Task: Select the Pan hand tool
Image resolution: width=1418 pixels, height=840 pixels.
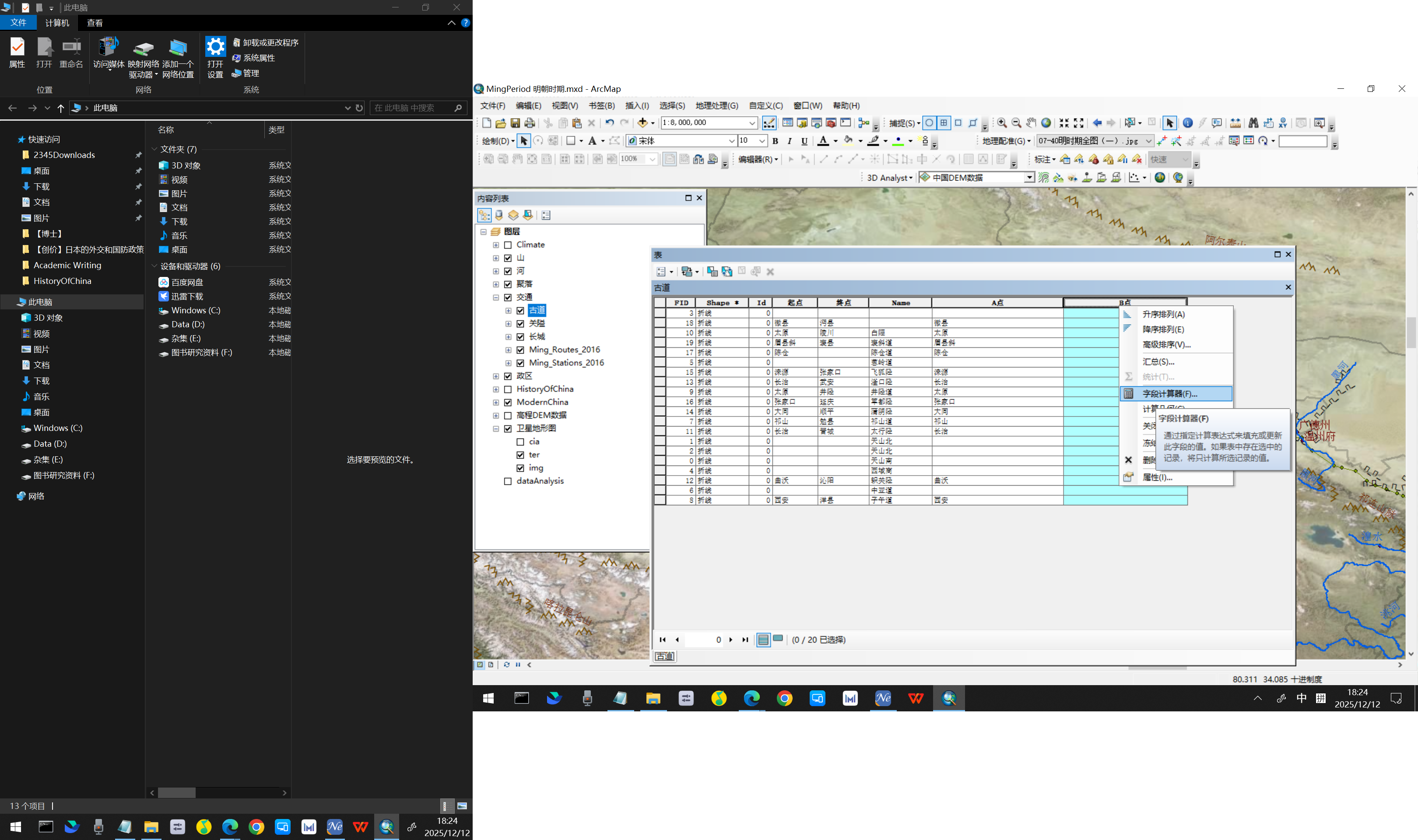Action: point(1032,123)
